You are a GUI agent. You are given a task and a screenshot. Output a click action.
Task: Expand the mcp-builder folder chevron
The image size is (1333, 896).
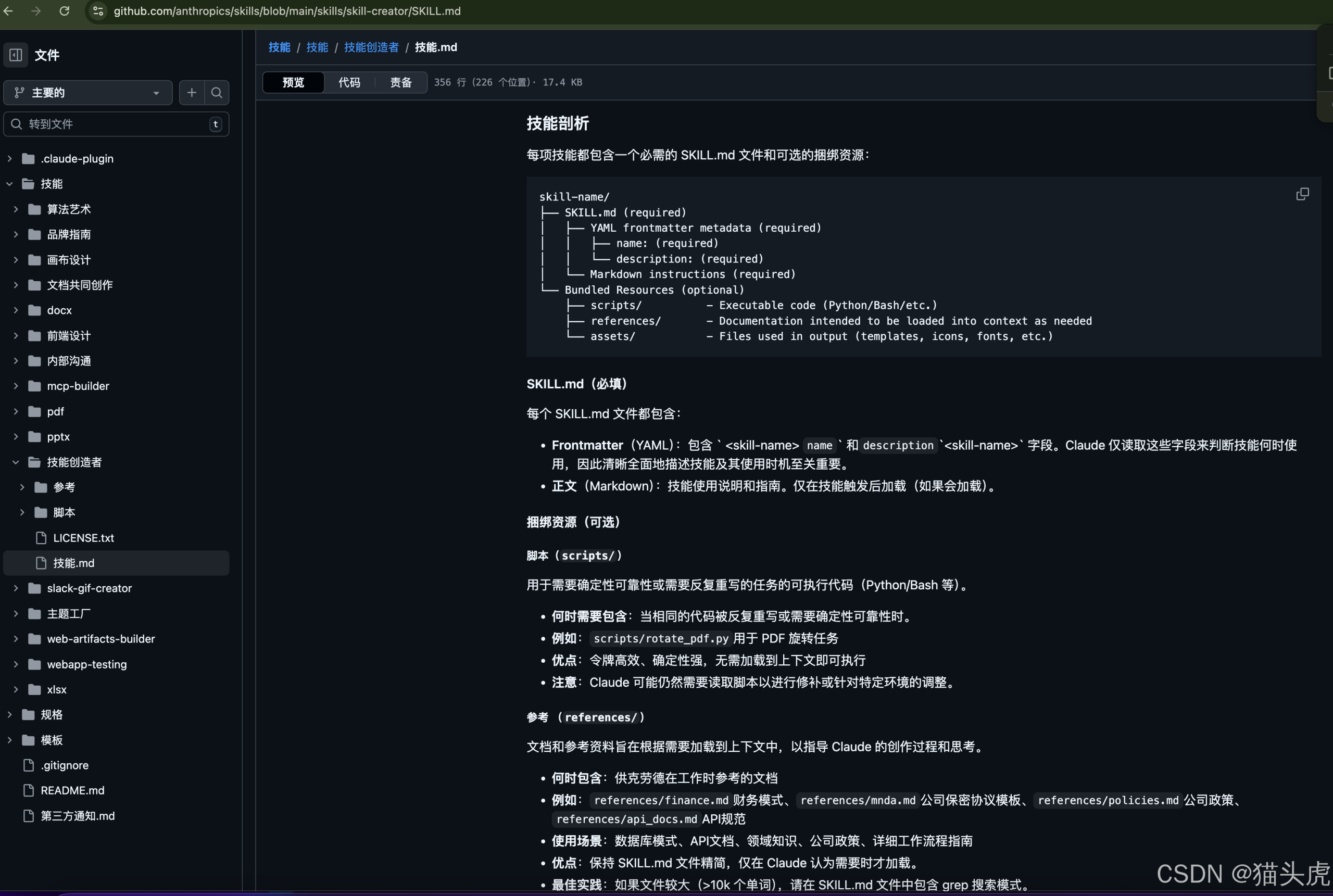tap(16, 386)
